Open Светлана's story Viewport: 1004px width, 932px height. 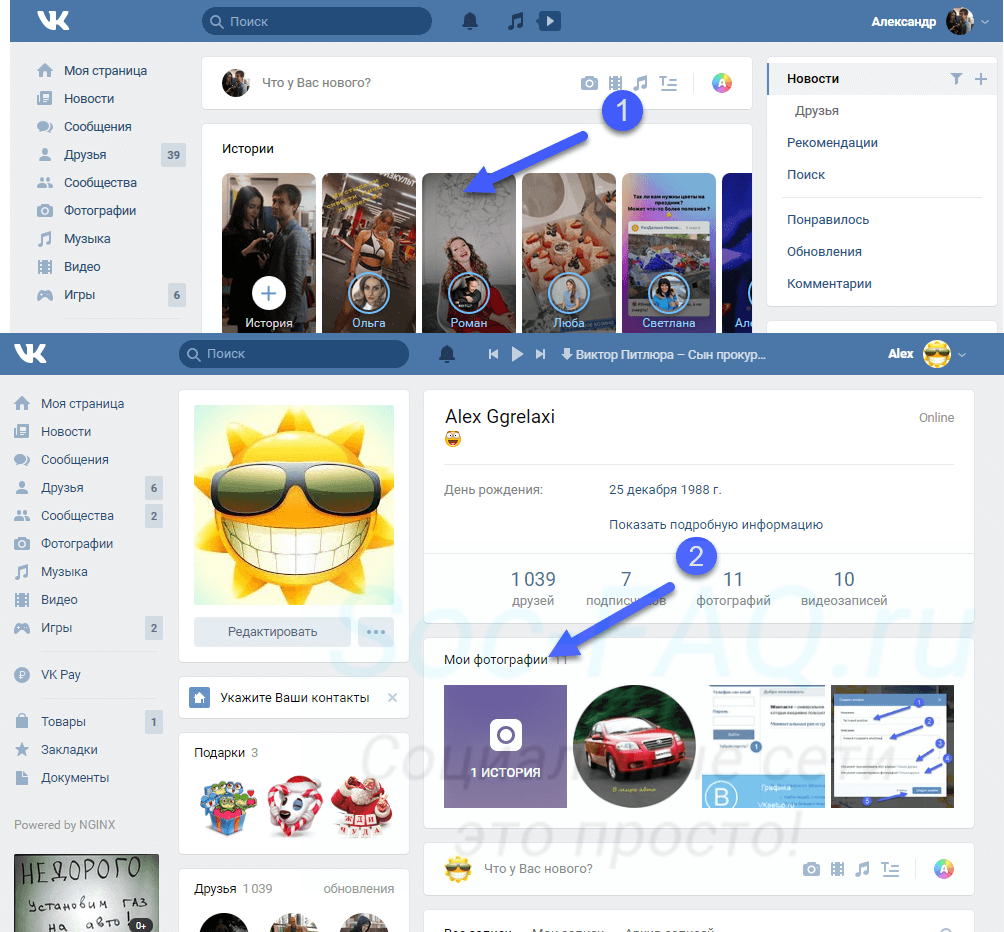(668, 252)
